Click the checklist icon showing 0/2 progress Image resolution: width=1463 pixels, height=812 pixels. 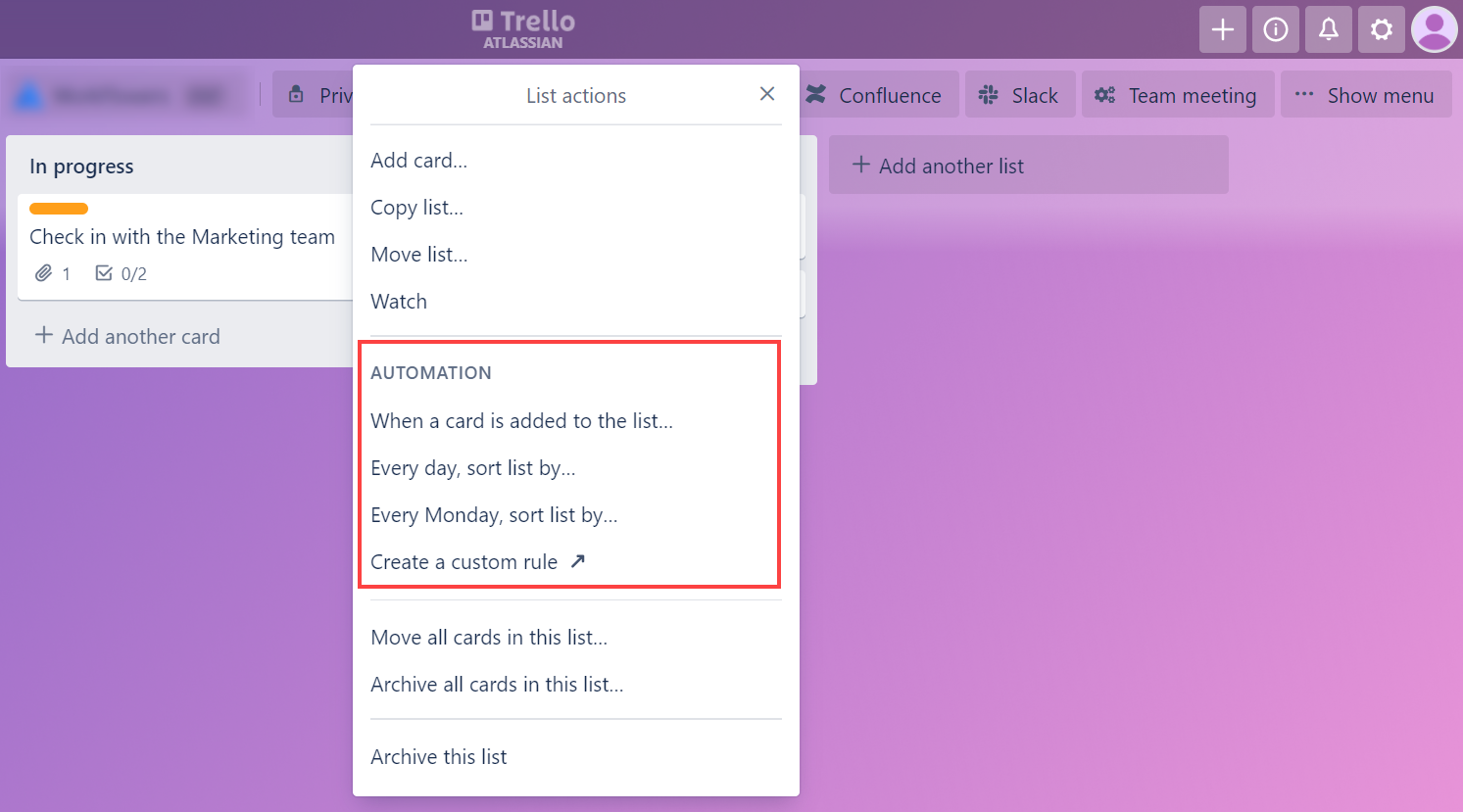pyautogui.click(x=104, y=273)
